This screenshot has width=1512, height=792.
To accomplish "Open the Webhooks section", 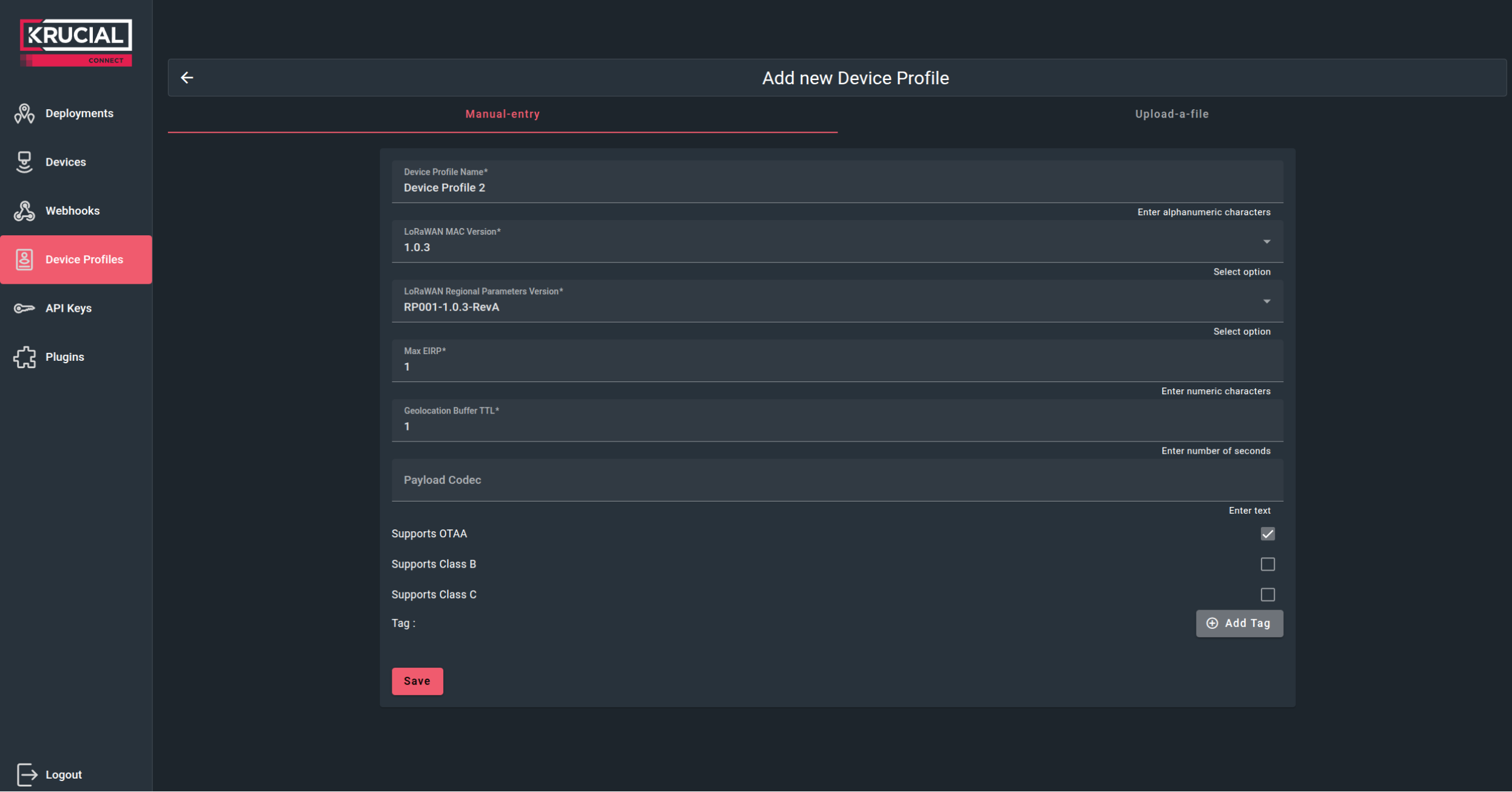I will tap(73, 210).
